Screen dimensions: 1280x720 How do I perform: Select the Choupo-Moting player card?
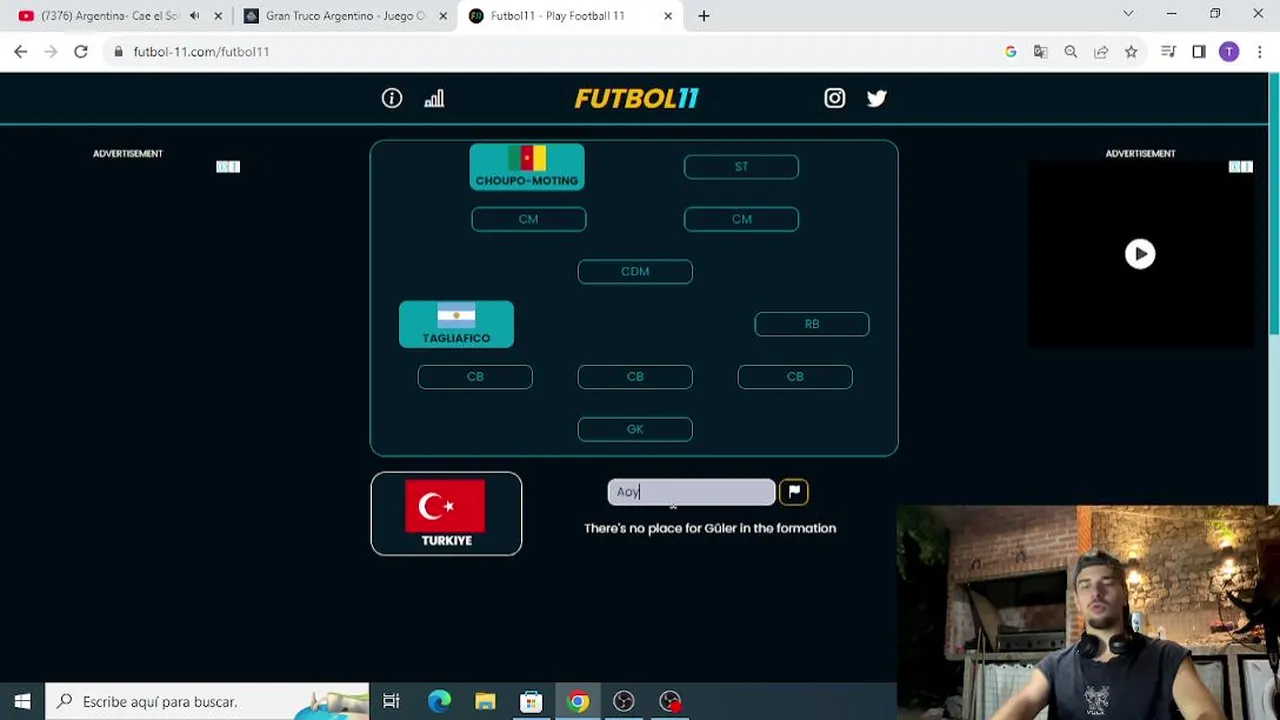527,167
